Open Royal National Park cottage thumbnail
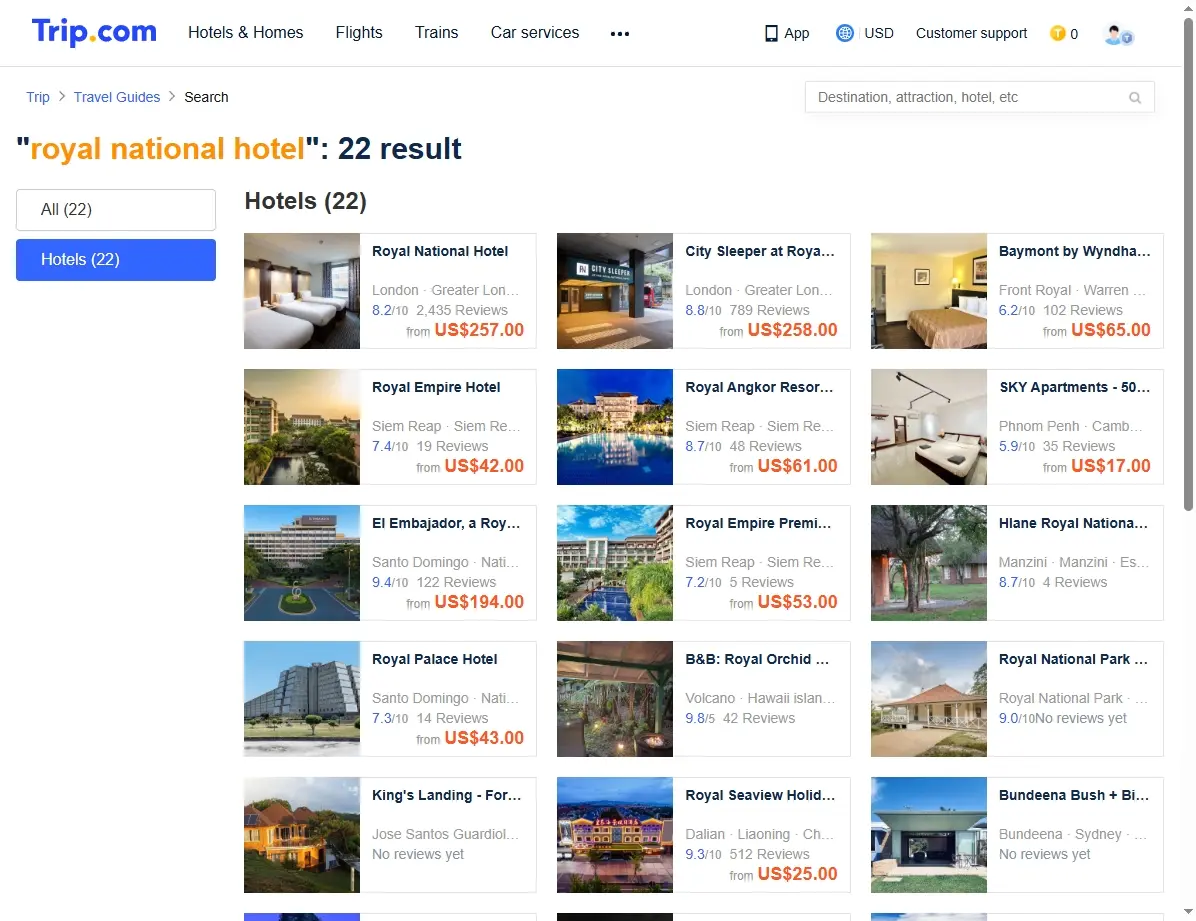 point(929,698)
